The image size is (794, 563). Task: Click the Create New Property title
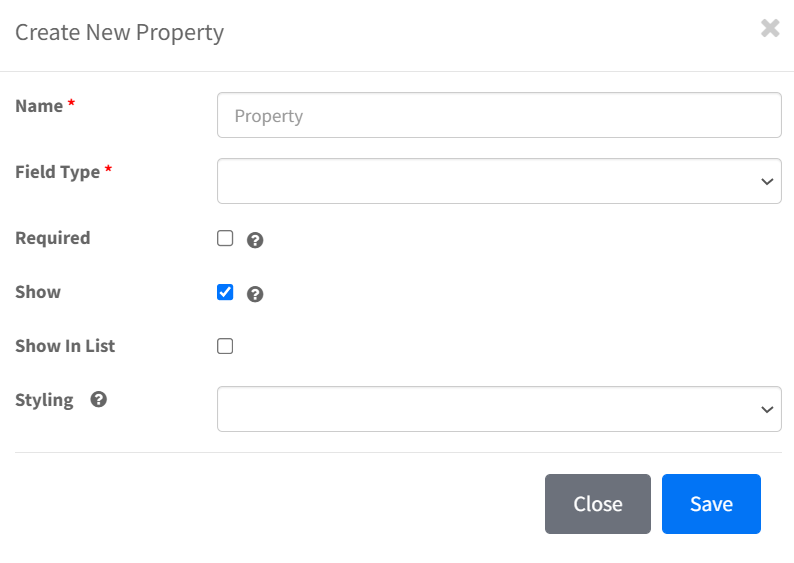[x=120, y=32]
